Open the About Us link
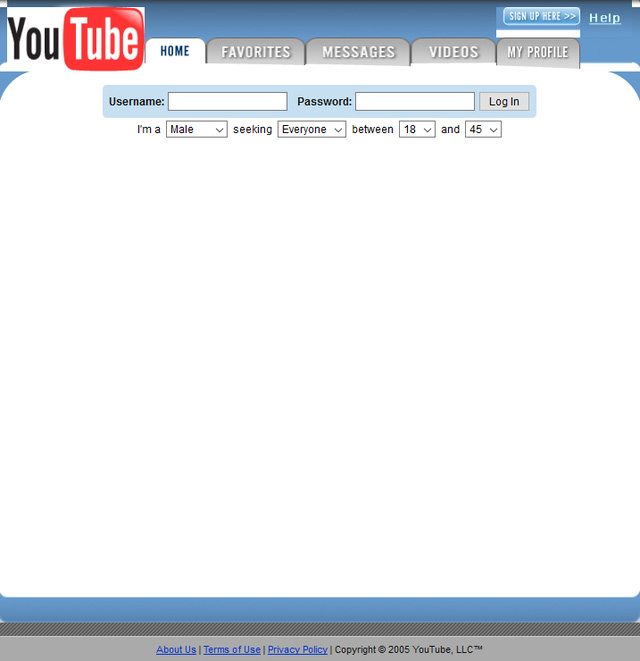Viewport: 640px width, 661px height. pyautogui.click(x=176, y=650)
